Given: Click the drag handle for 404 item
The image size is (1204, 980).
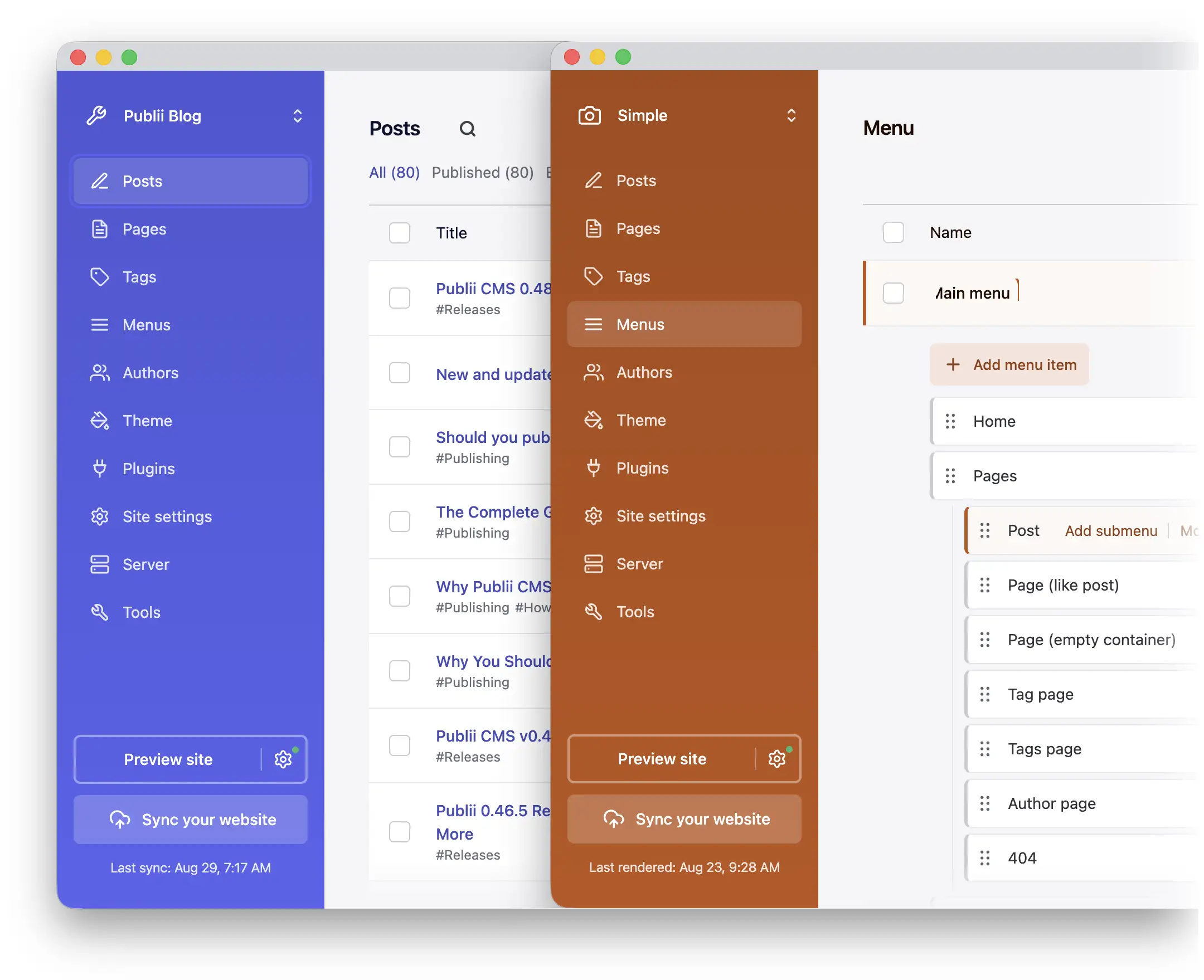Looking at the screenshot, I should click(985, 858).
